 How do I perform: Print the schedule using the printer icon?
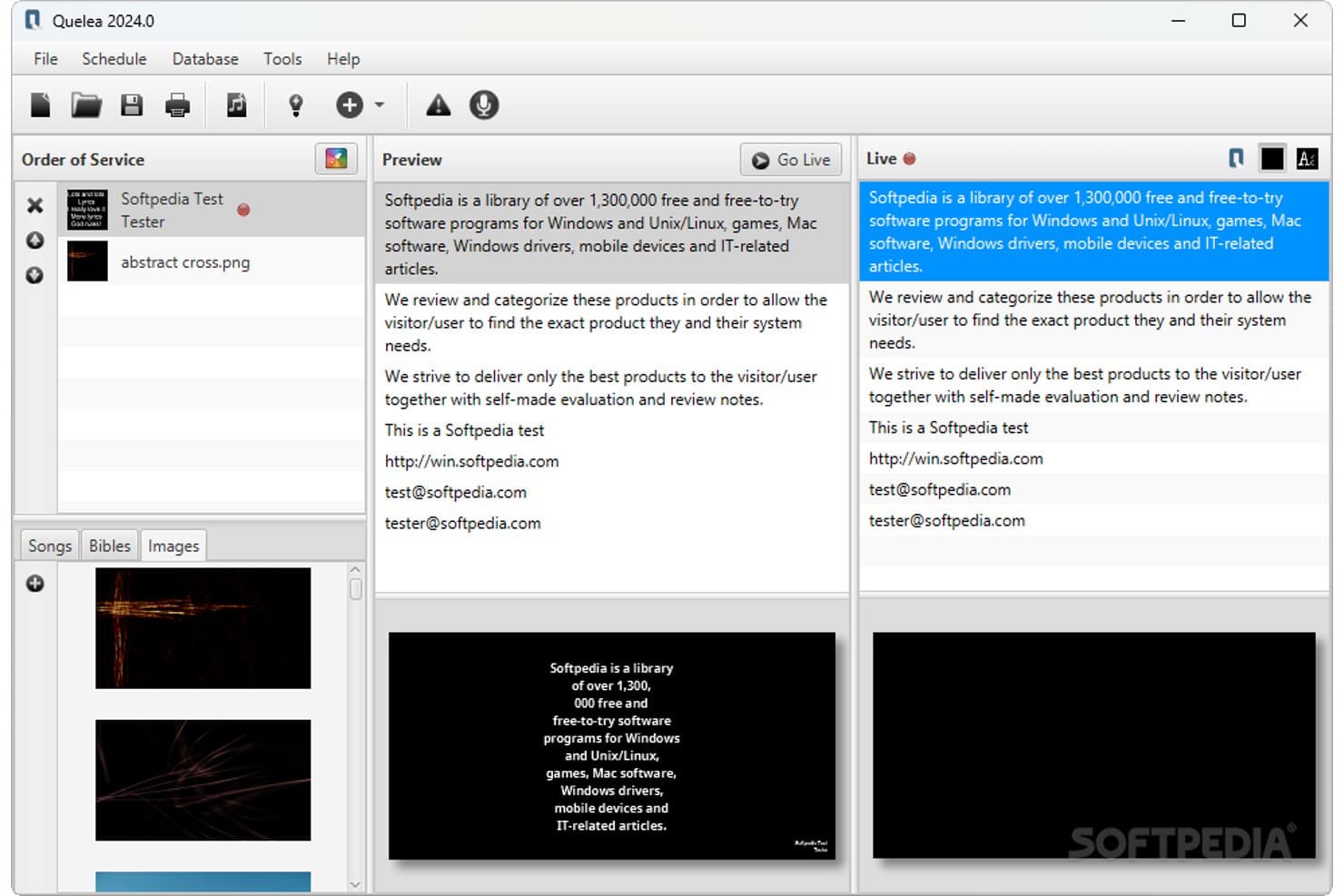(x=178, y=105)
